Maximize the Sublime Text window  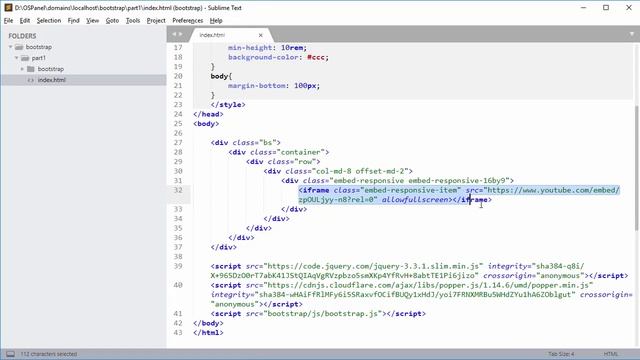point(606,7)
